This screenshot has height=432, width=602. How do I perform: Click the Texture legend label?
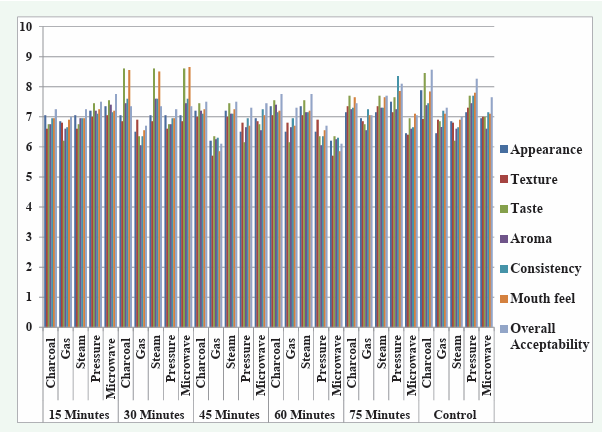pyautogui.click(x=535, y=180)
